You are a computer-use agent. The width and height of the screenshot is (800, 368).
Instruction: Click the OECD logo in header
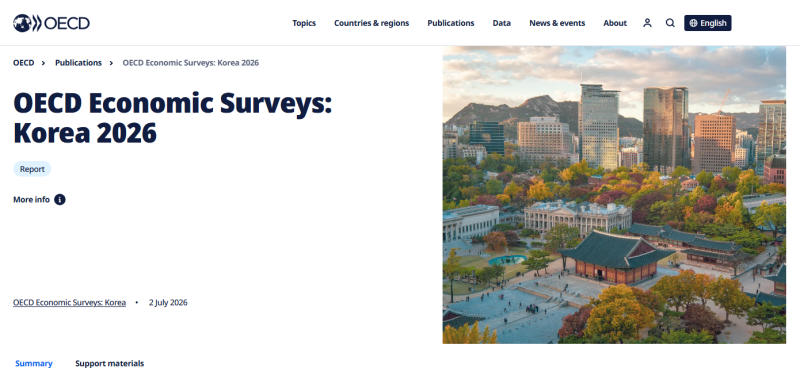pyautogui.click(x=51, y=23)
